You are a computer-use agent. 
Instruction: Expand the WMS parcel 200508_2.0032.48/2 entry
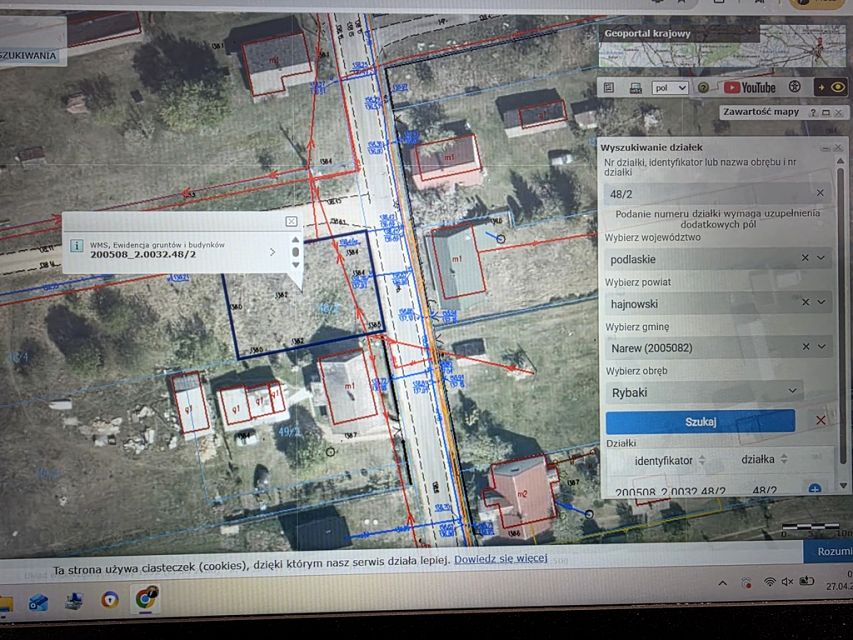pyautogui.click(x=272, y=252)
